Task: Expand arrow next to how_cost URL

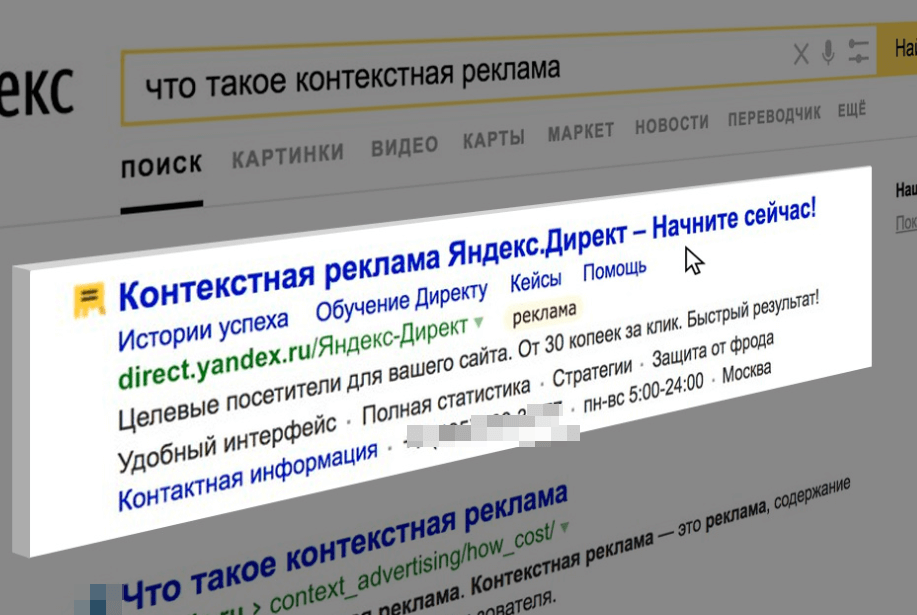Action: pyautogui.click(x=564, y=527)
